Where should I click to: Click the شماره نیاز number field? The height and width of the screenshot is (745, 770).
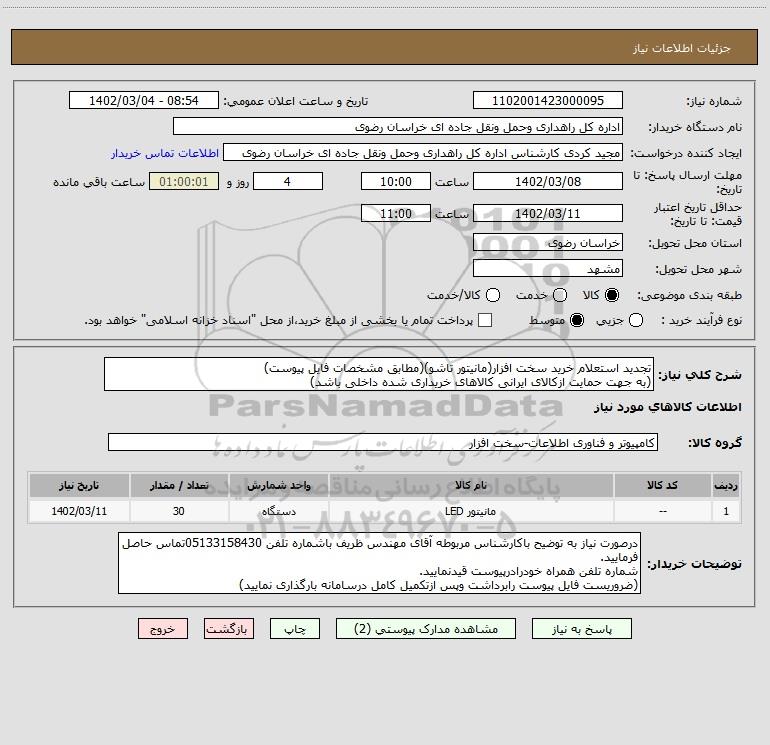point(546,101)
